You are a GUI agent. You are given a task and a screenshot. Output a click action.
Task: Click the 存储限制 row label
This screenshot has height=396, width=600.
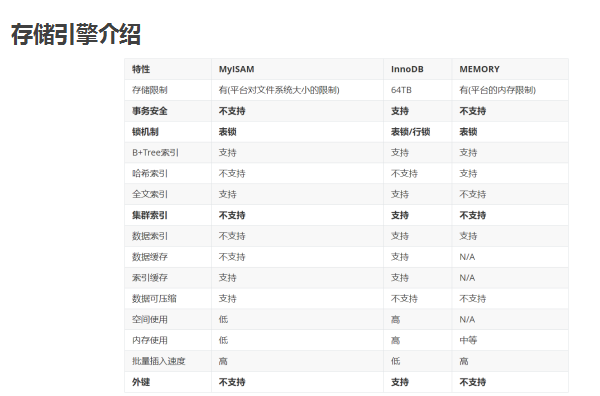[150, 90]
